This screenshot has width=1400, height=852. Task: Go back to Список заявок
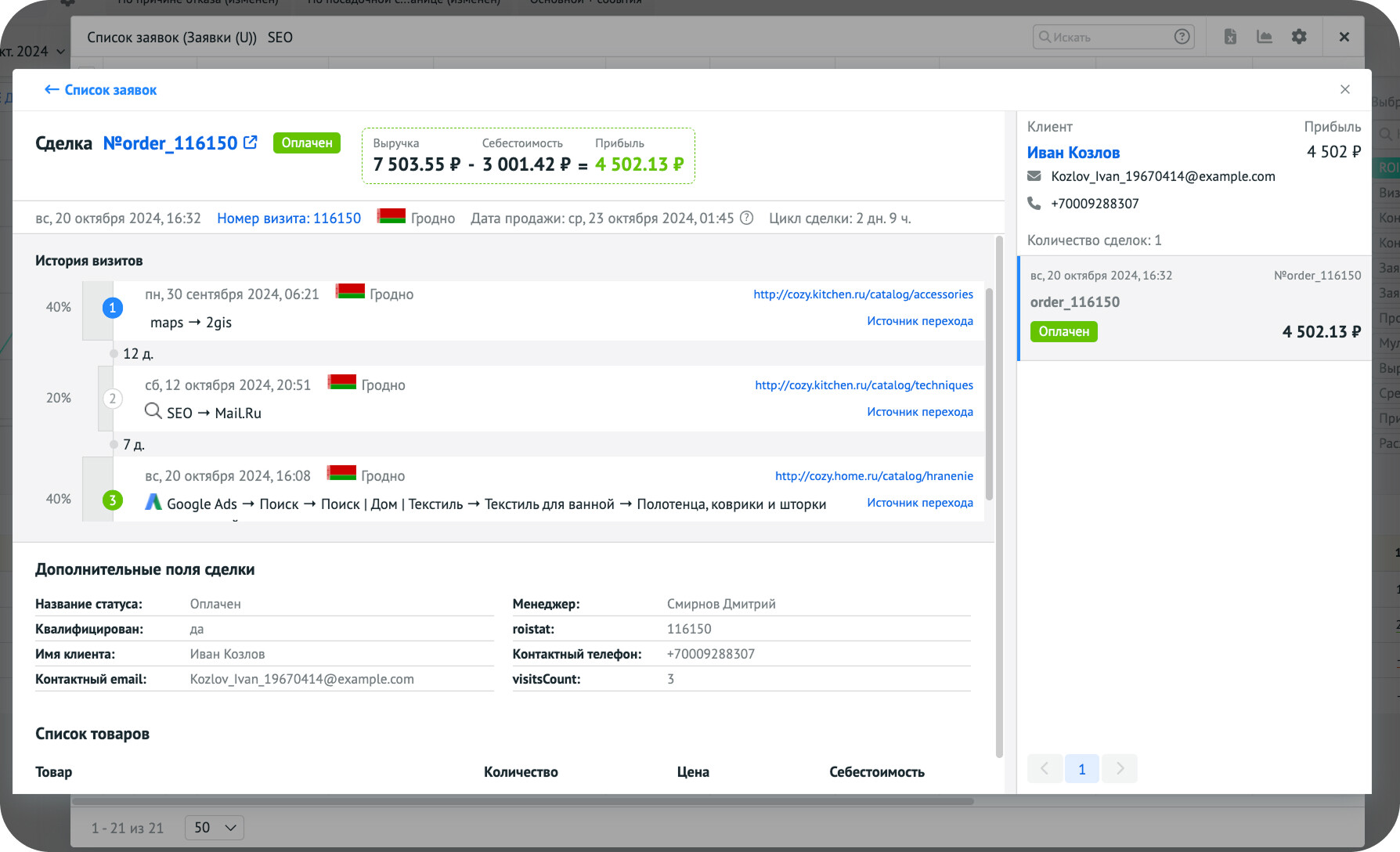tap(101, 90)
